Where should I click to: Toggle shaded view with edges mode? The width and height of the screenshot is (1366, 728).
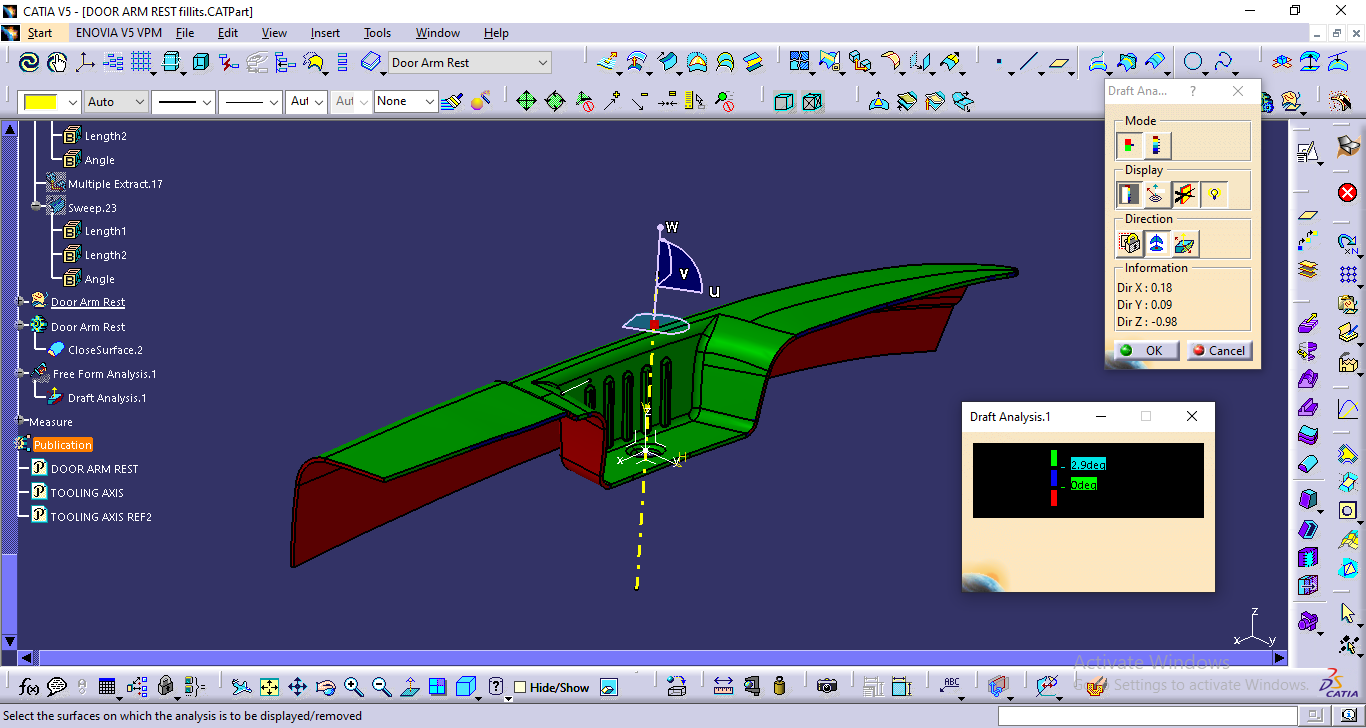click(464, 687)
